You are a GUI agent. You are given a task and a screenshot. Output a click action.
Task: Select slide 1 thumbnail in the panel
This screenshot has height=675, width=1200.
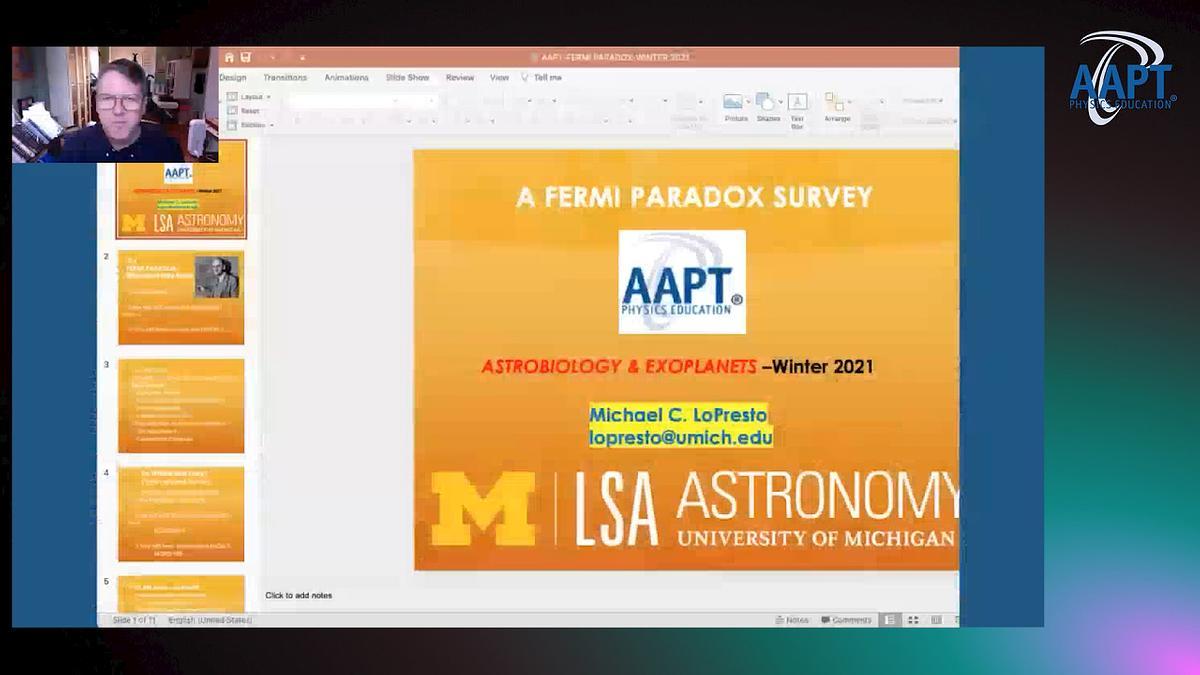pyautogui.click(x=181, y=189)
